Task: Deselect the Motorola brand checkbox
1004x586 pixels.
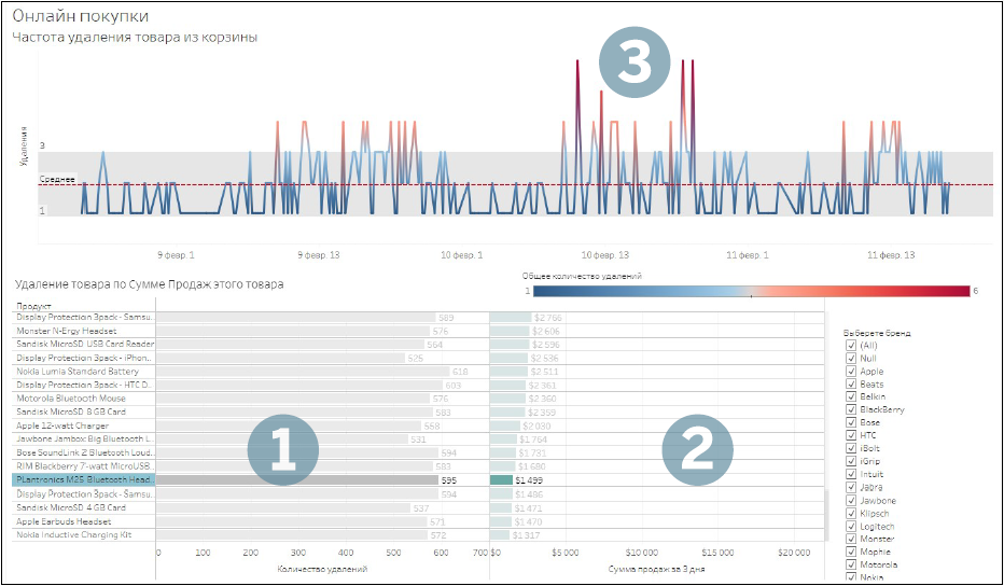Action: [851, 564]
